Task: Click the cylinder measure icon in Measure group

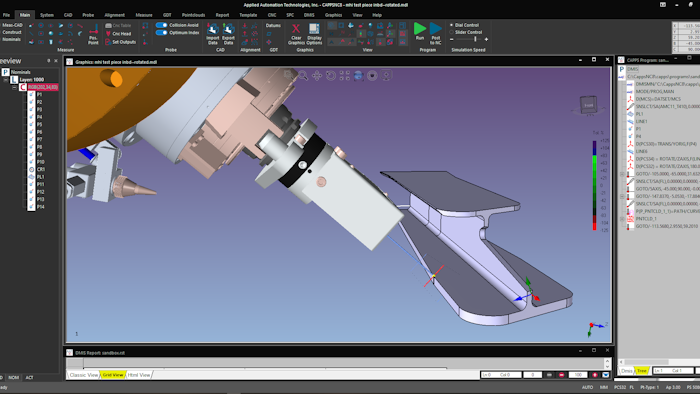Action: pos(51,42)
